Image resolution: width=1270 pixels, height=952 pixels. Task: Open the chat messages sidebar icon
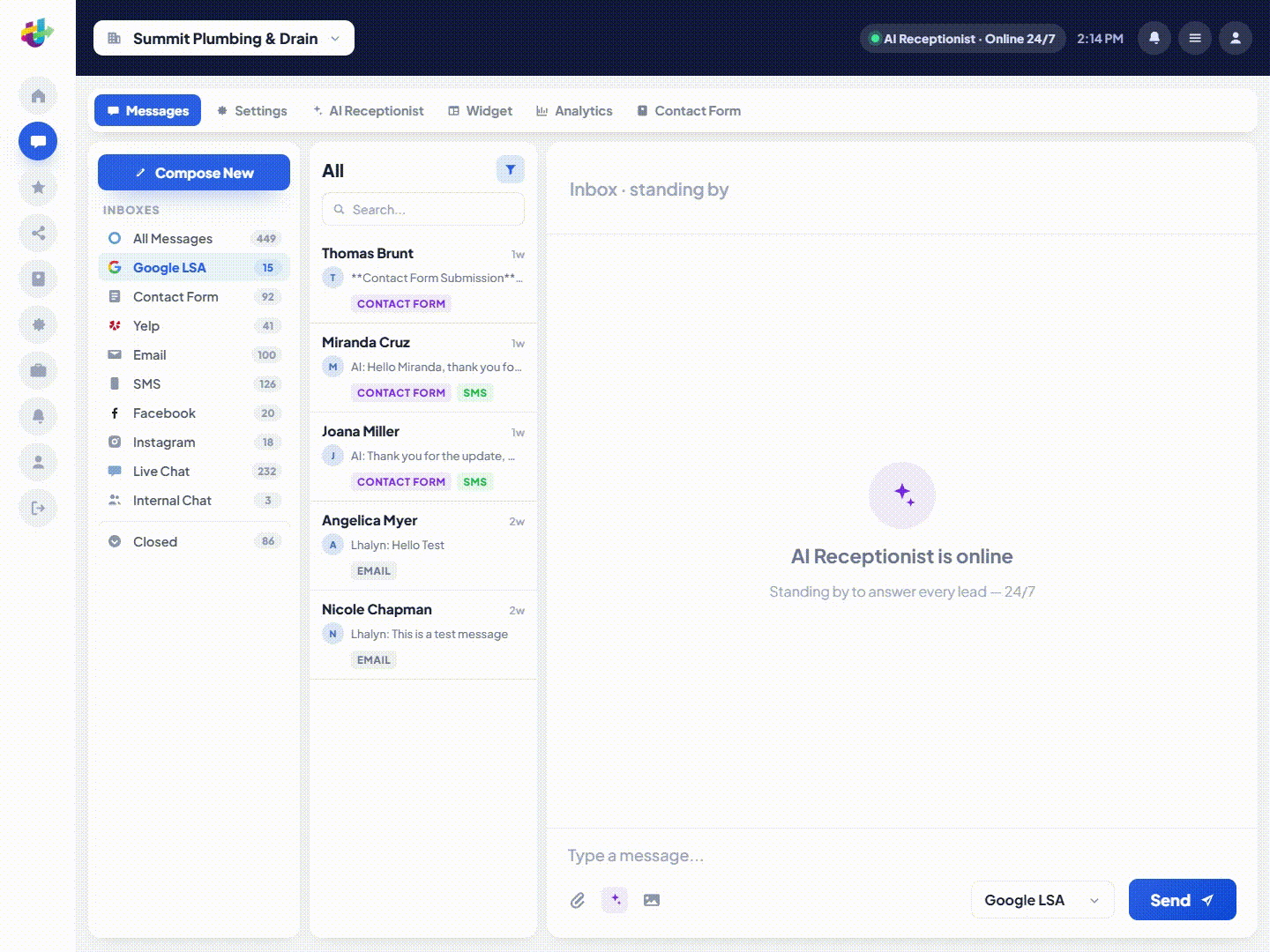coord(38,141)
